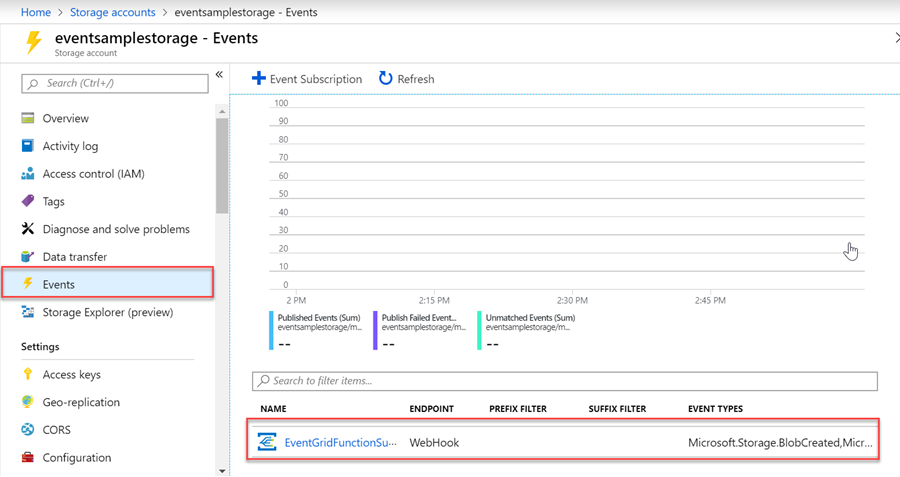Click the Data transfer bucket icon
Viewport: 900px width, 477px height.
(28, 256)
